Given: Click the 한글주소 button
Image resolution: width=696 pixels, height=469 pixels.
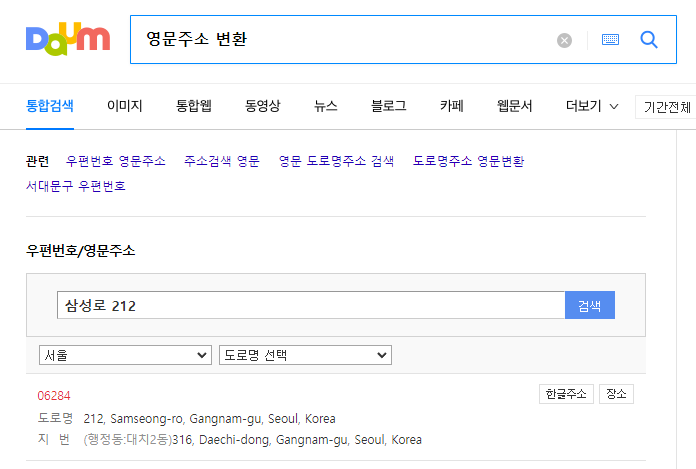Looking at the screenshot, I should coord(566,394).
